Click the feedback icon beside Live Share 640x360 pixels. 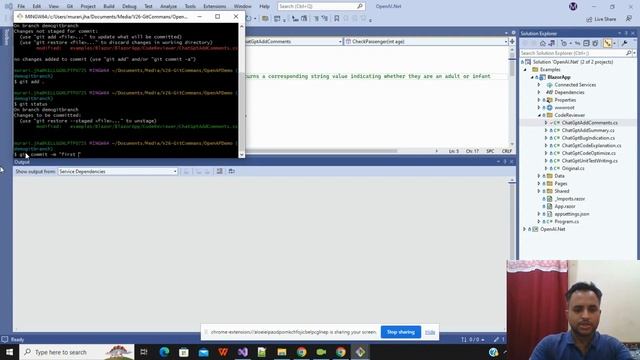coord(629,19)
